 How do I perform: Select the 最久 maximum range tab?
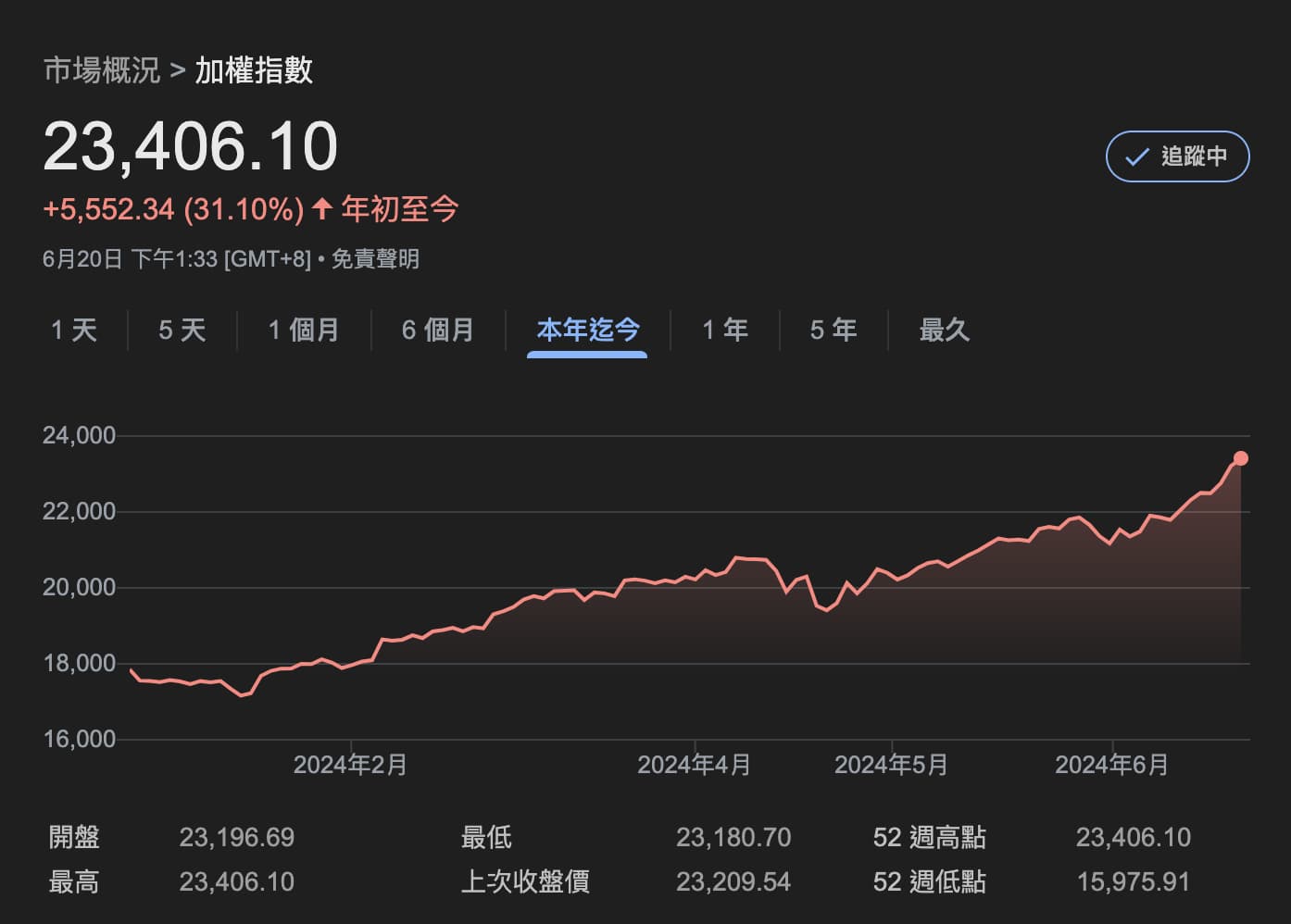pos(944,330)
